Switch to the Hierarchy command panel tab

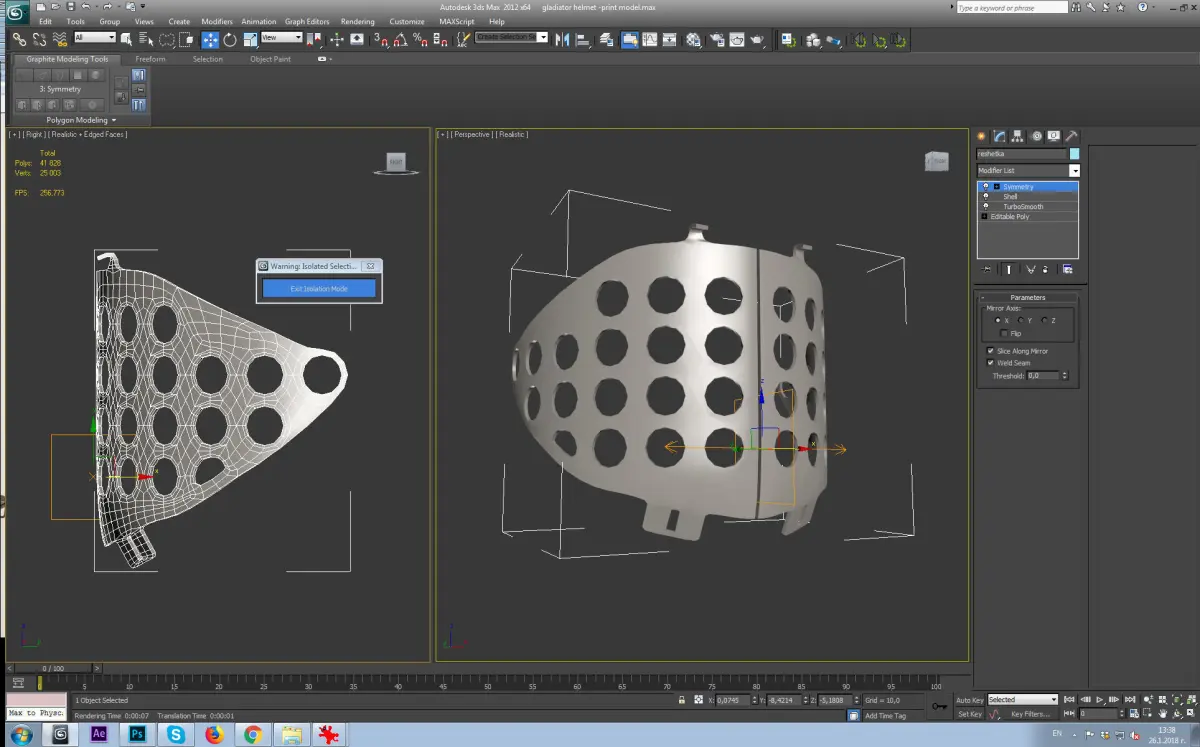[1017, 136]
